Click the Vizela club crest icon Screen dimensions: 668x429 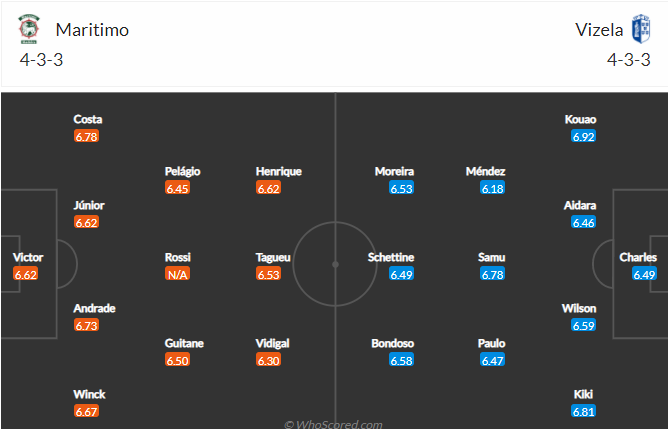click(640, 29)
